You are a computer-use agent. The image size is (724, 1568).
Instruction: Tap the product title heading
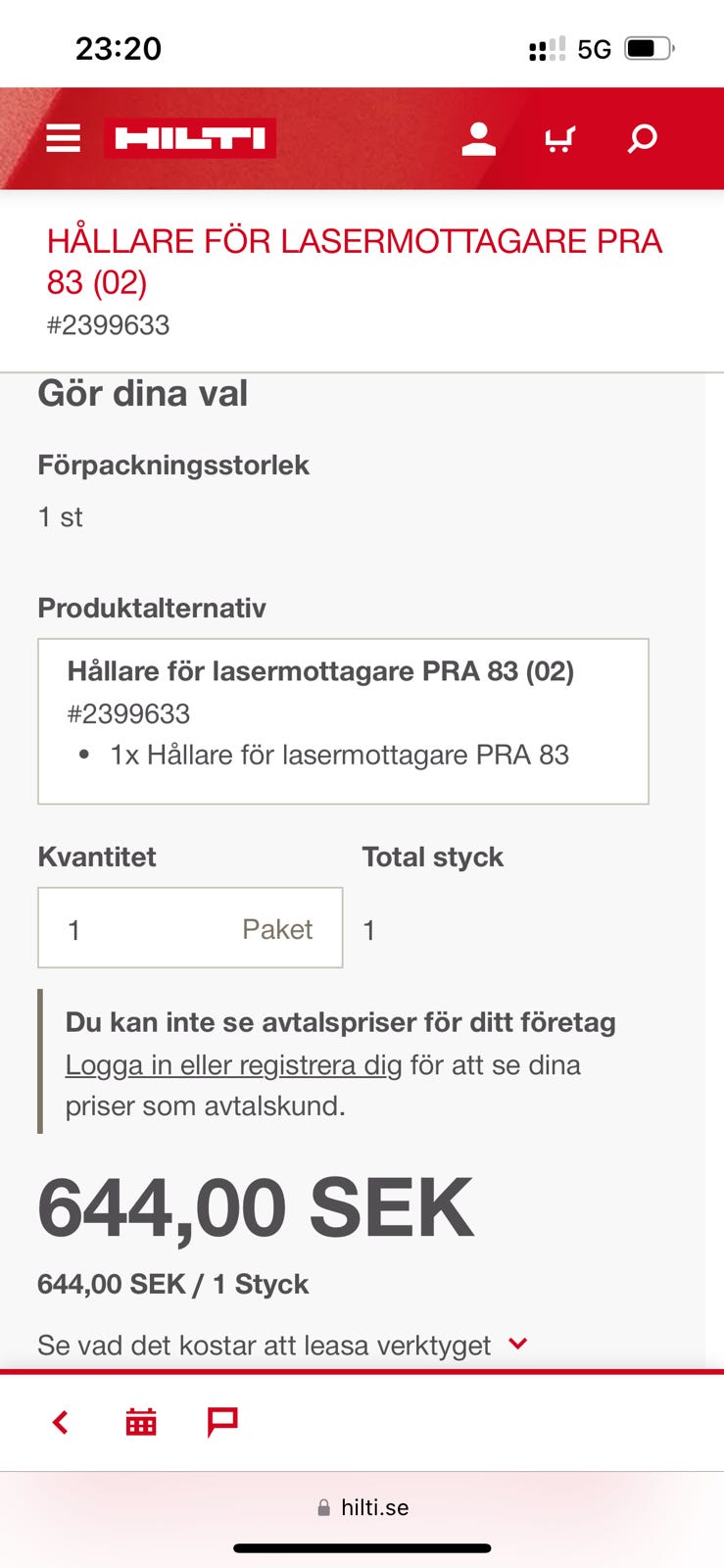click(355, 262)
